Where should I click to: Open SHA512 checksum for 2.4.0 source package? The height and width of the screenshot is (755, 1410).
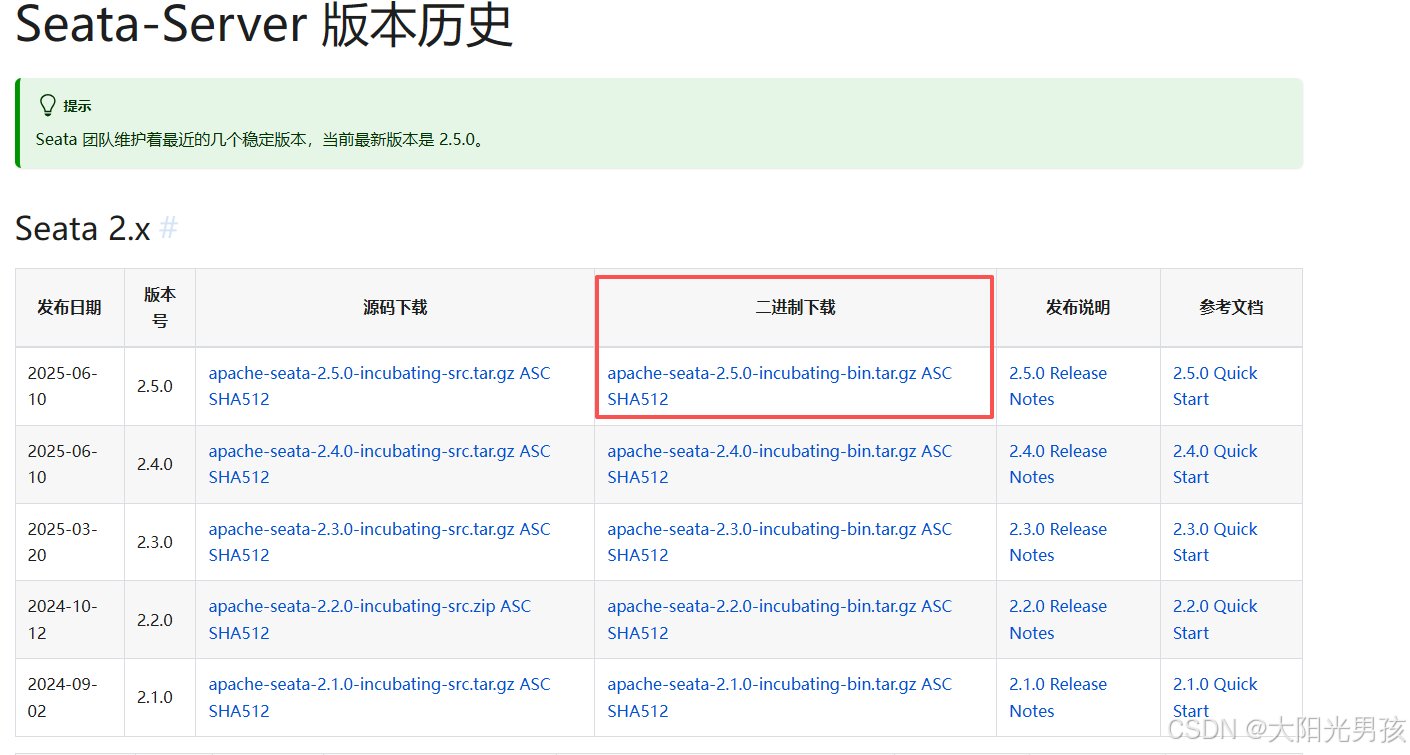[239, 477]
